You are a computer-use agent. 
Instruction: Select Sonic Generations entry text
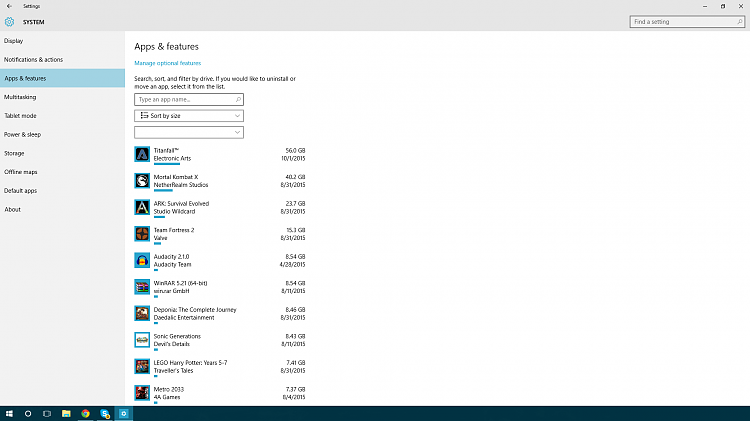click(x=177, y=336)
